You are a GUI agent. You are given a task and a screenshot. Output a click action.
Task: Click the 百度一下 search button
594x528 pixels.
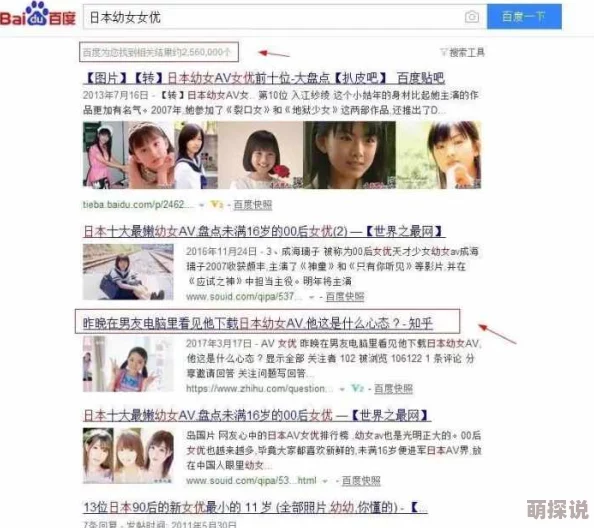coord(524,17)
